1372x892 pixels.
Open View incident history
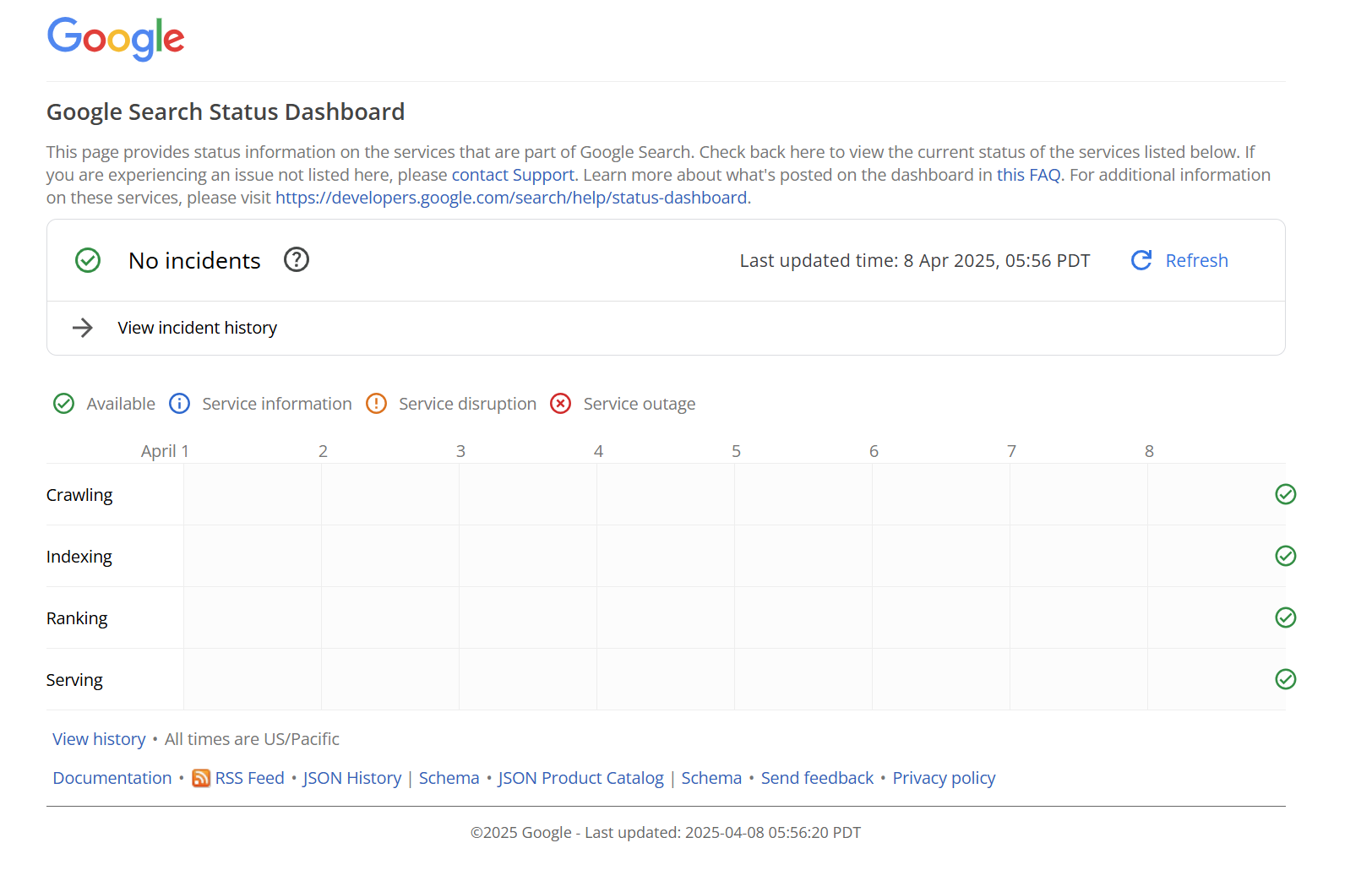(198, 328)
